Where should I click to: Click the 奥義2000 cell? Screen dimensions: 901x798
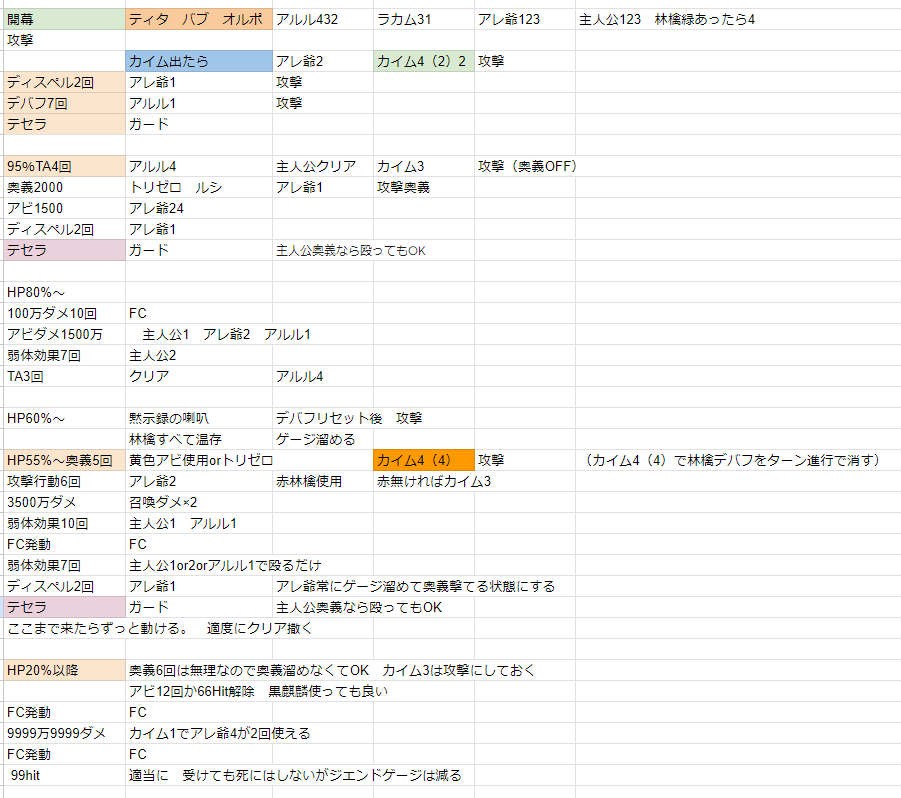[x=64, y=187]
